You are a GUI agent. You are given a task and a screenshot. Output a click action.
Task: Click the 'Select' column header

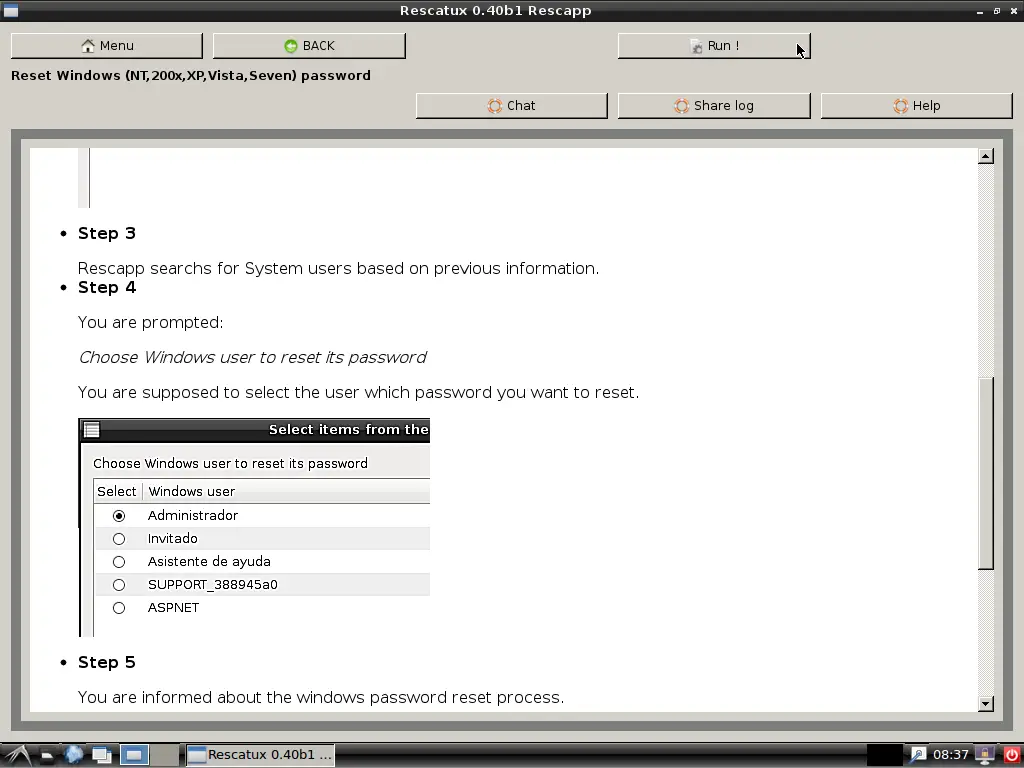[x=118, y=491]
